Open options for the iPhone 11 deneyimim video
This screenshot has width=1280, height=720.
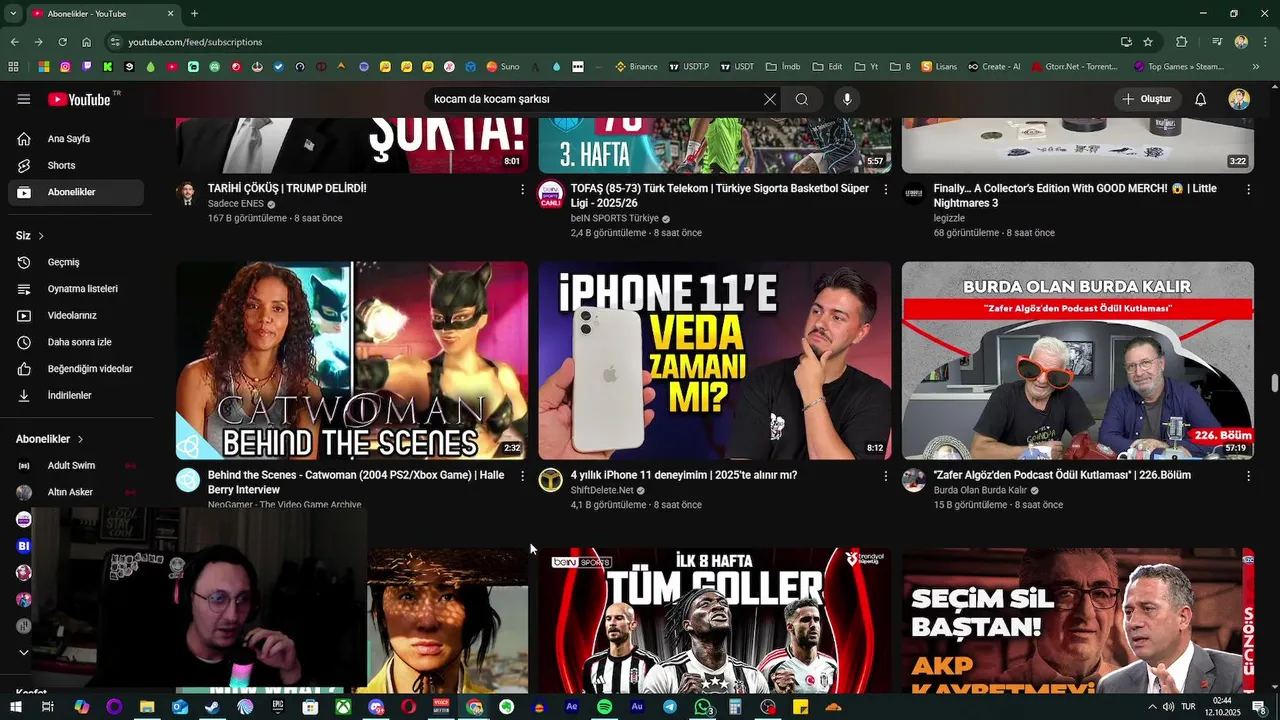pyautogui.click(x=885, y=476)
